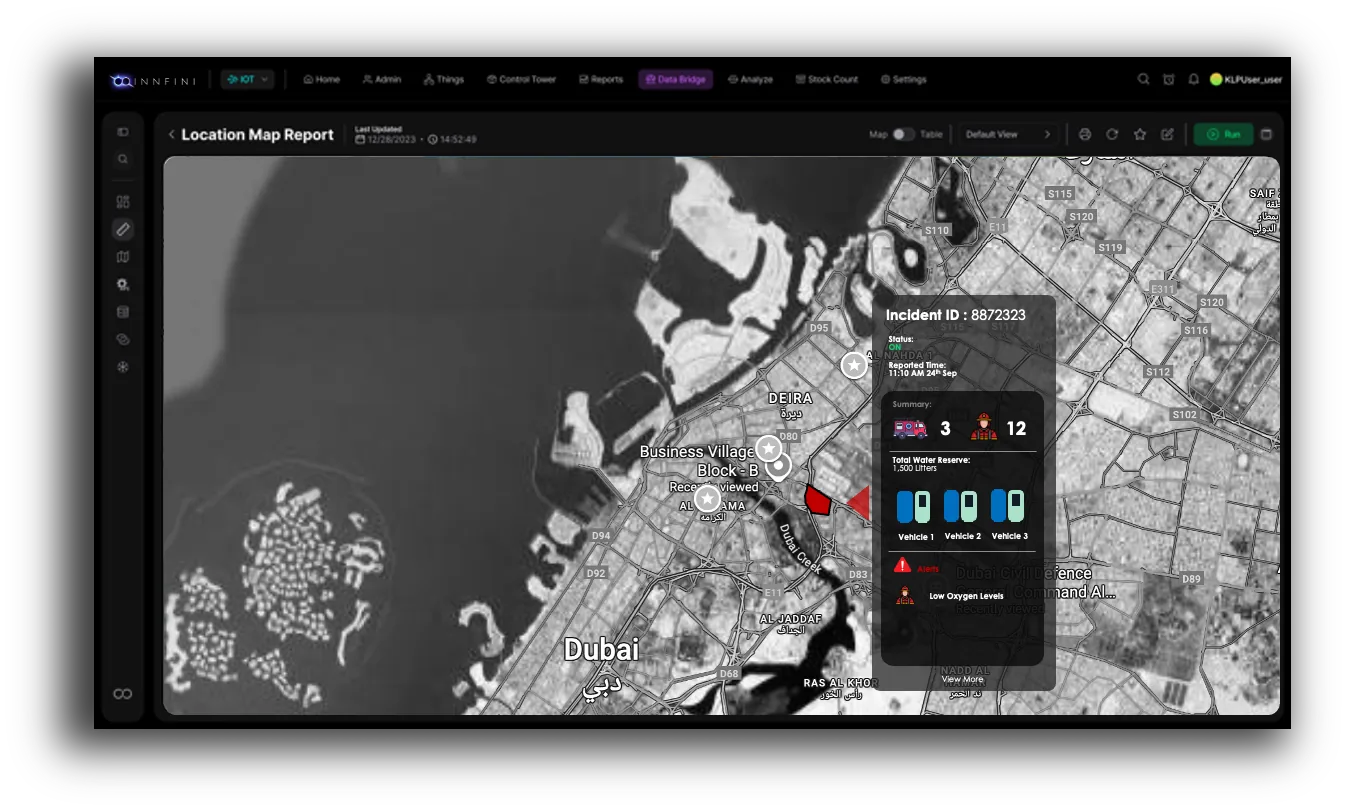Click the infinity icon at sidebar bottom
This screenshot has height=810, width=1348.
point(123,694)
